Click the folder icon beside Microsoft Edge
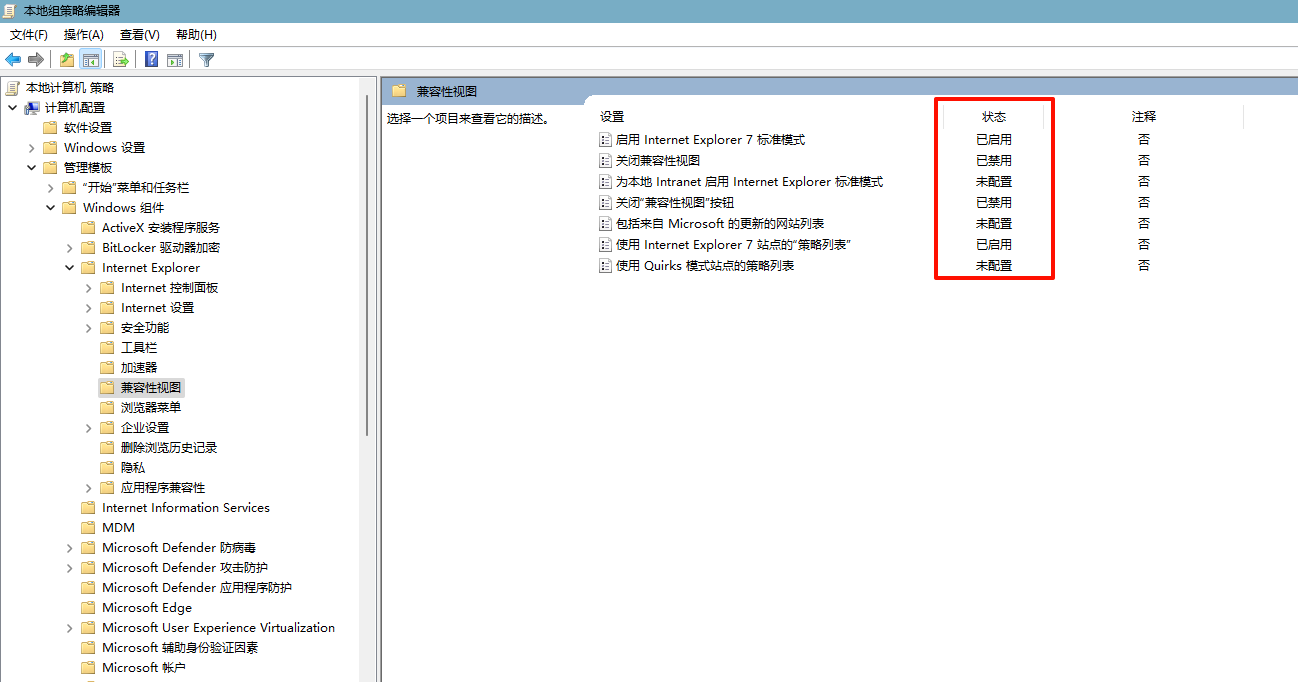Screen dimensions: 1298x682 click(x=88, y=607)
